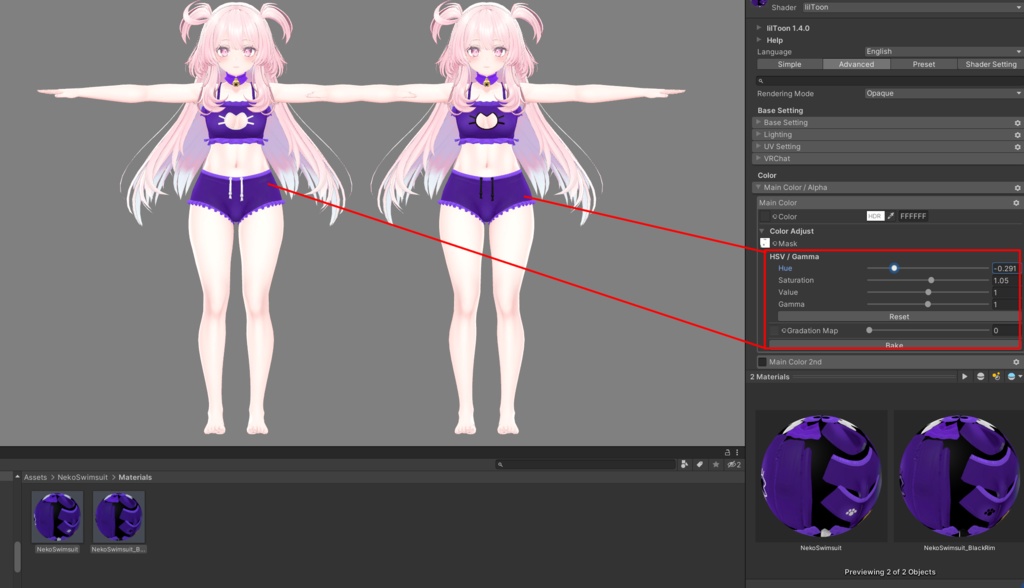The height and width of the screenshot is (588, 1024).
Task: Select the Preset tab
Action: [925, 63]
